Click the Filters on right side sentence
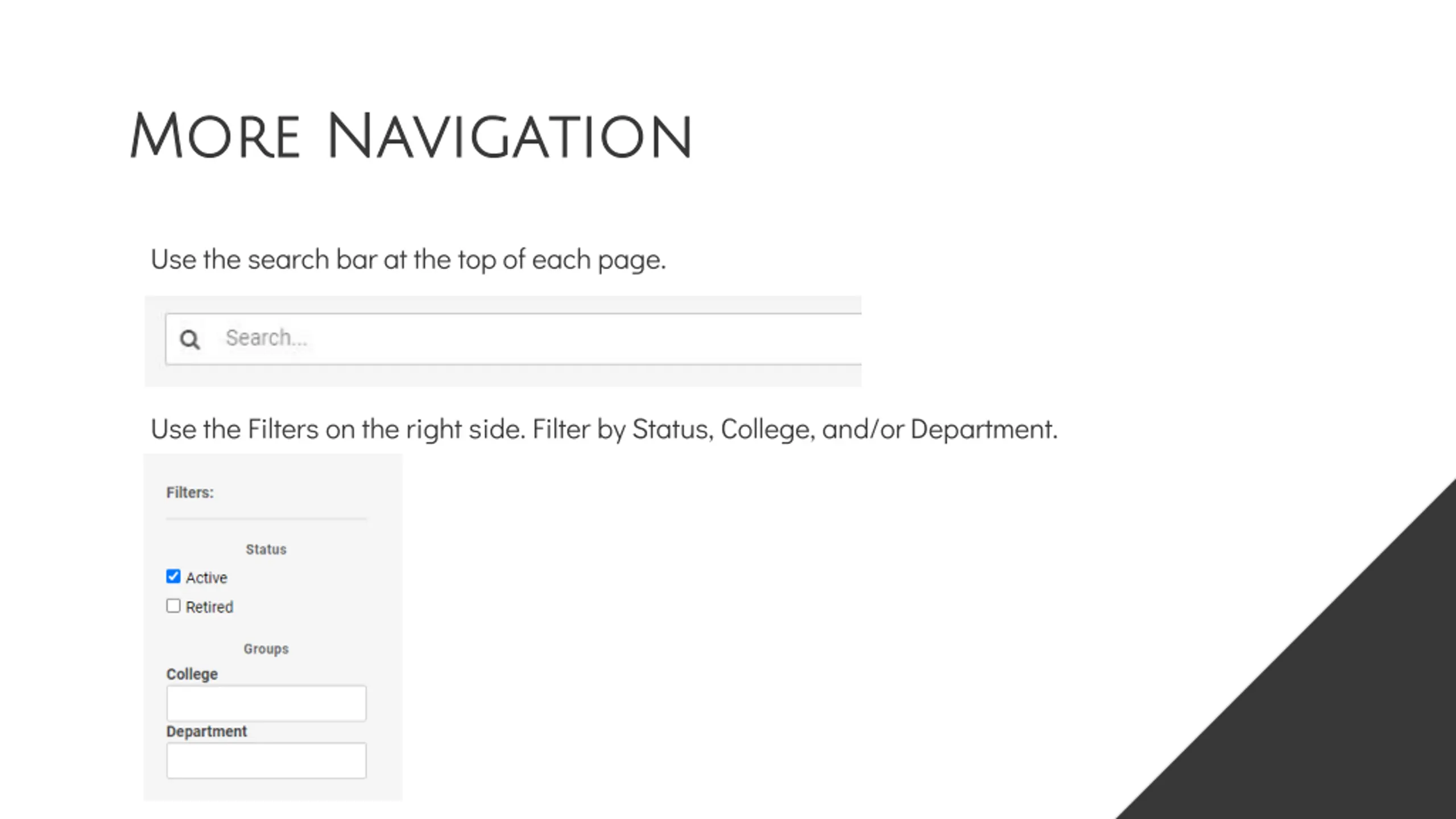Screen dimensions: 1456x819 pos(604,429)
